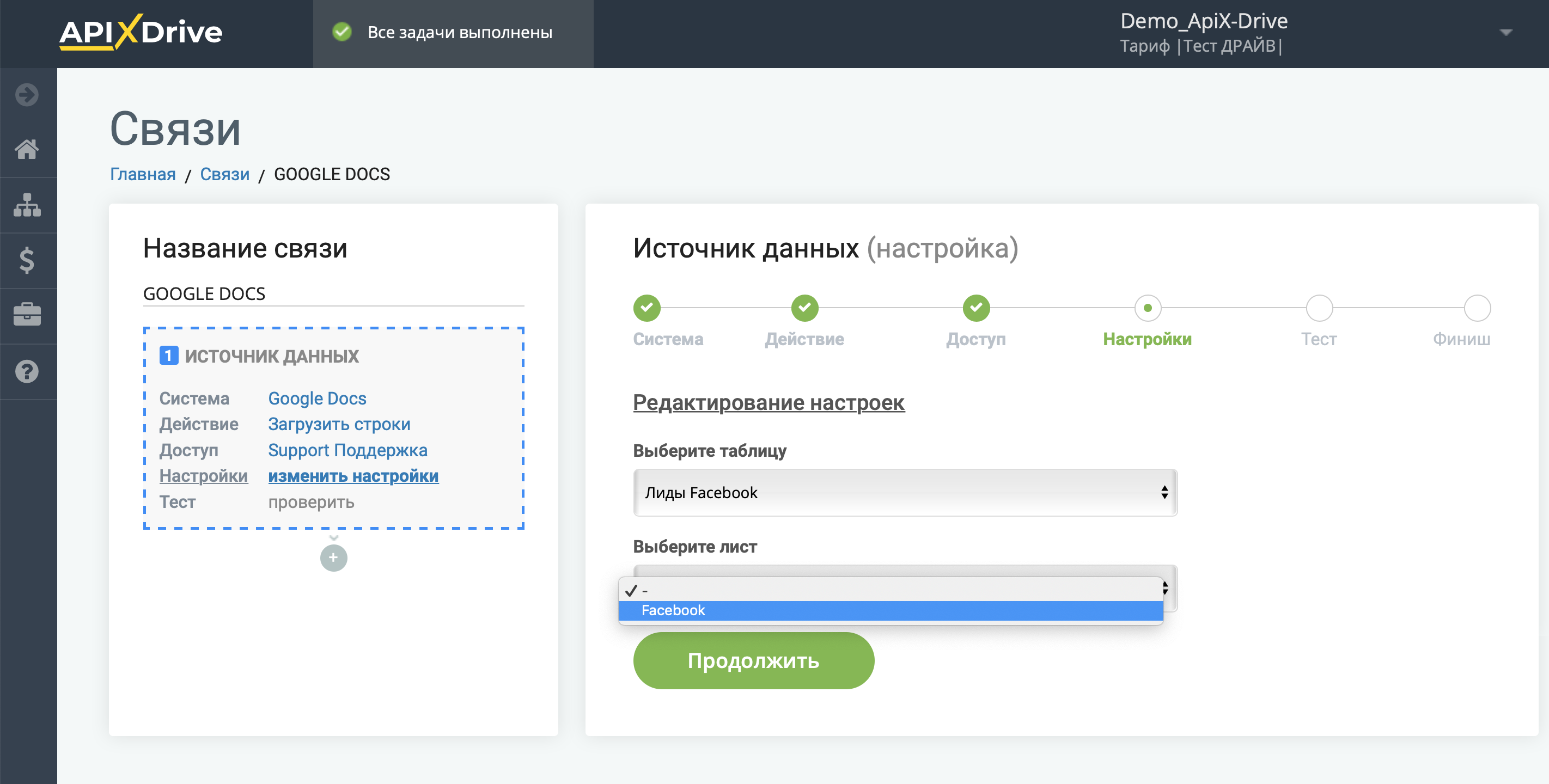Open the connections sitemap icon
The image size is (1549, 784).
27,205
